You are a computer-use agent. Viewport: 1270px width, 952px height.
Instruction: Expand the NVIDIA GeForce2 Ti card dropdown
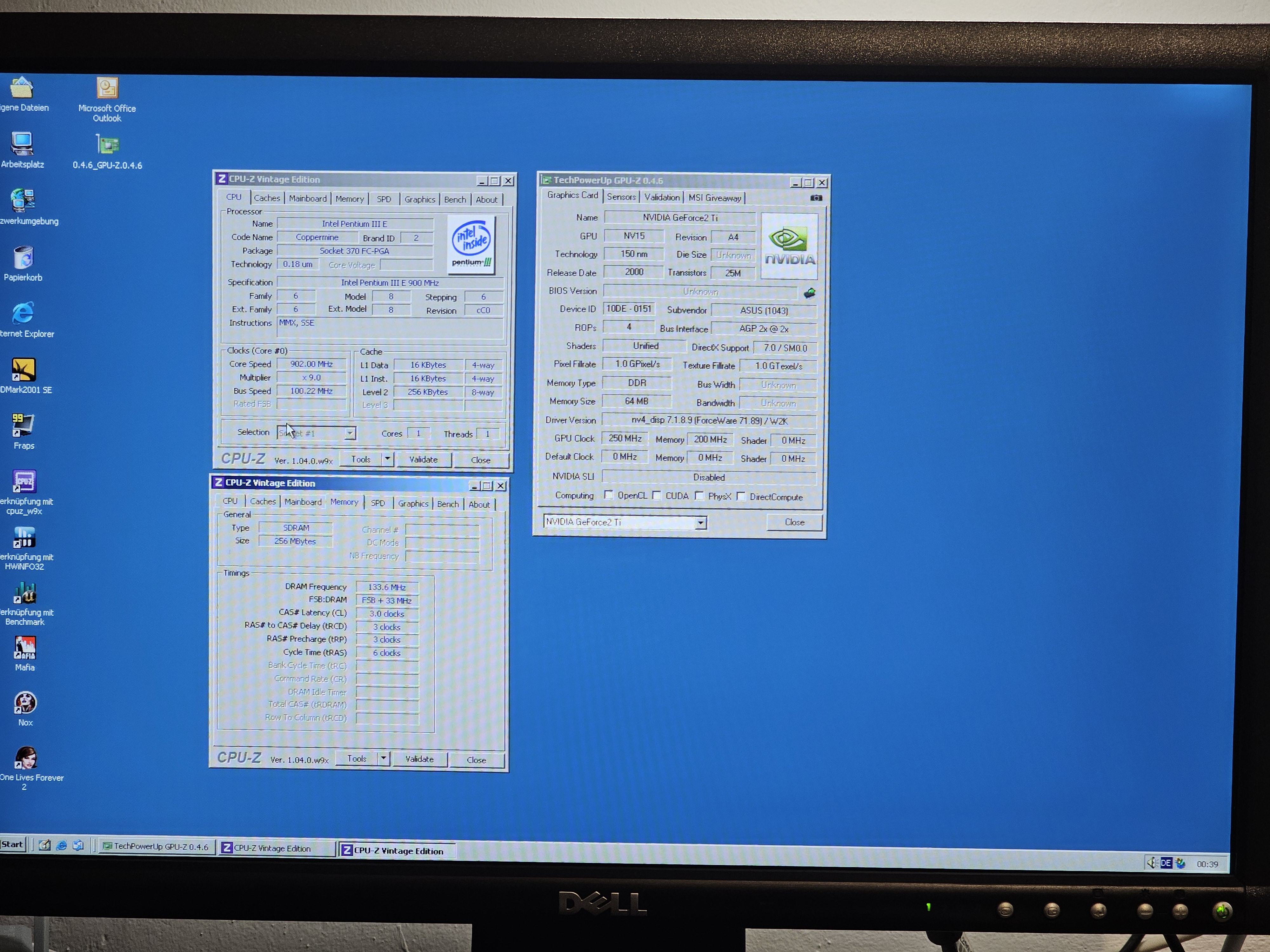pos(700,523)
